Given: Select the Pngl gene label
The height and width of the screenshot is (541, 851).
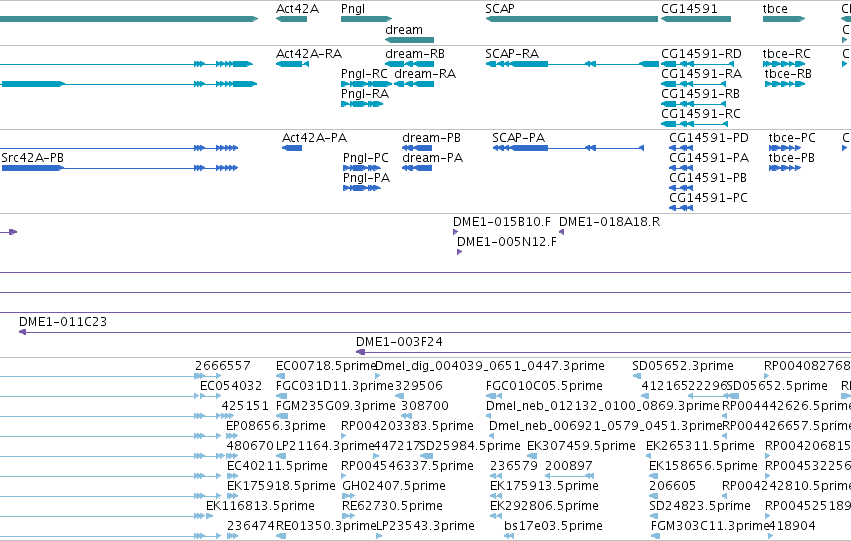Looking at the screenshot, I should tap(353, 9).
